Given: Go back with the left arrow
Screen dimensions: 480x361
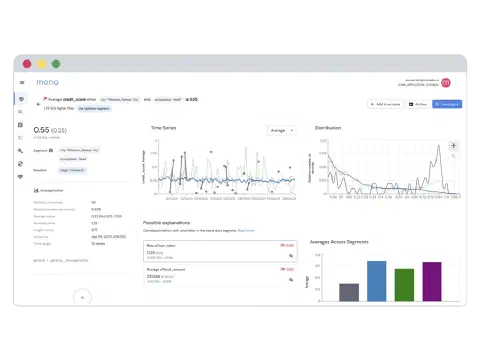Looking at the screenshot, I should [x=38, y=104].
